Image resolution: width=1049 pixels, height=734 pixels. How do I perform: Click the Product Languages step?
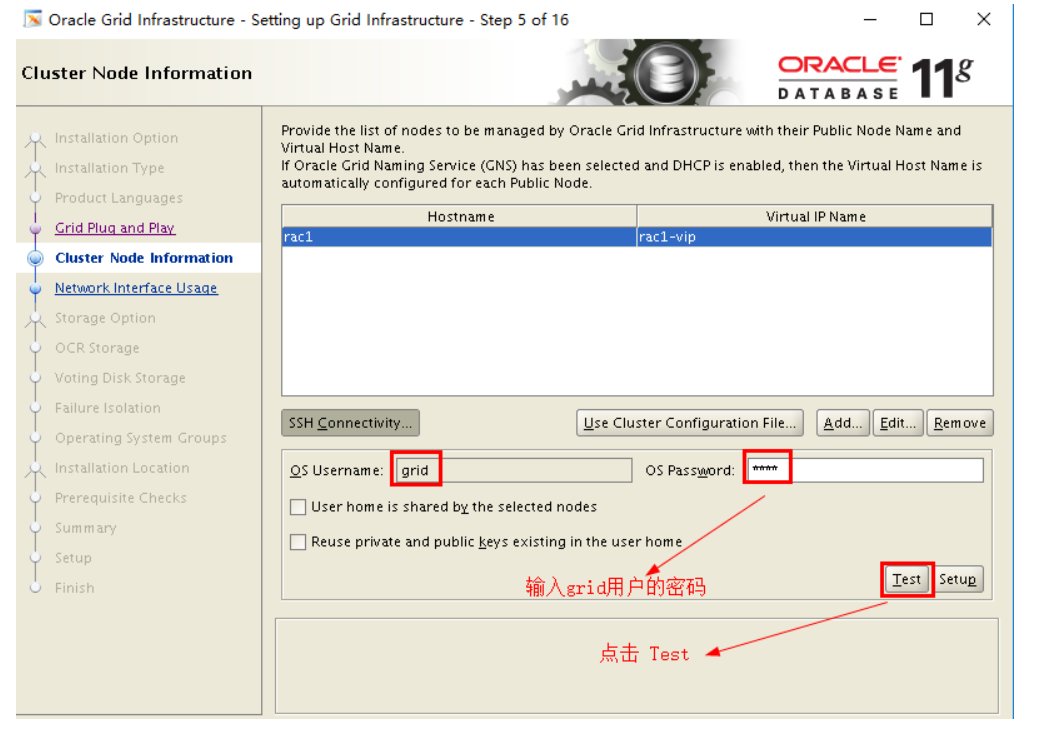pyautogui.click(x=119, y=198)
